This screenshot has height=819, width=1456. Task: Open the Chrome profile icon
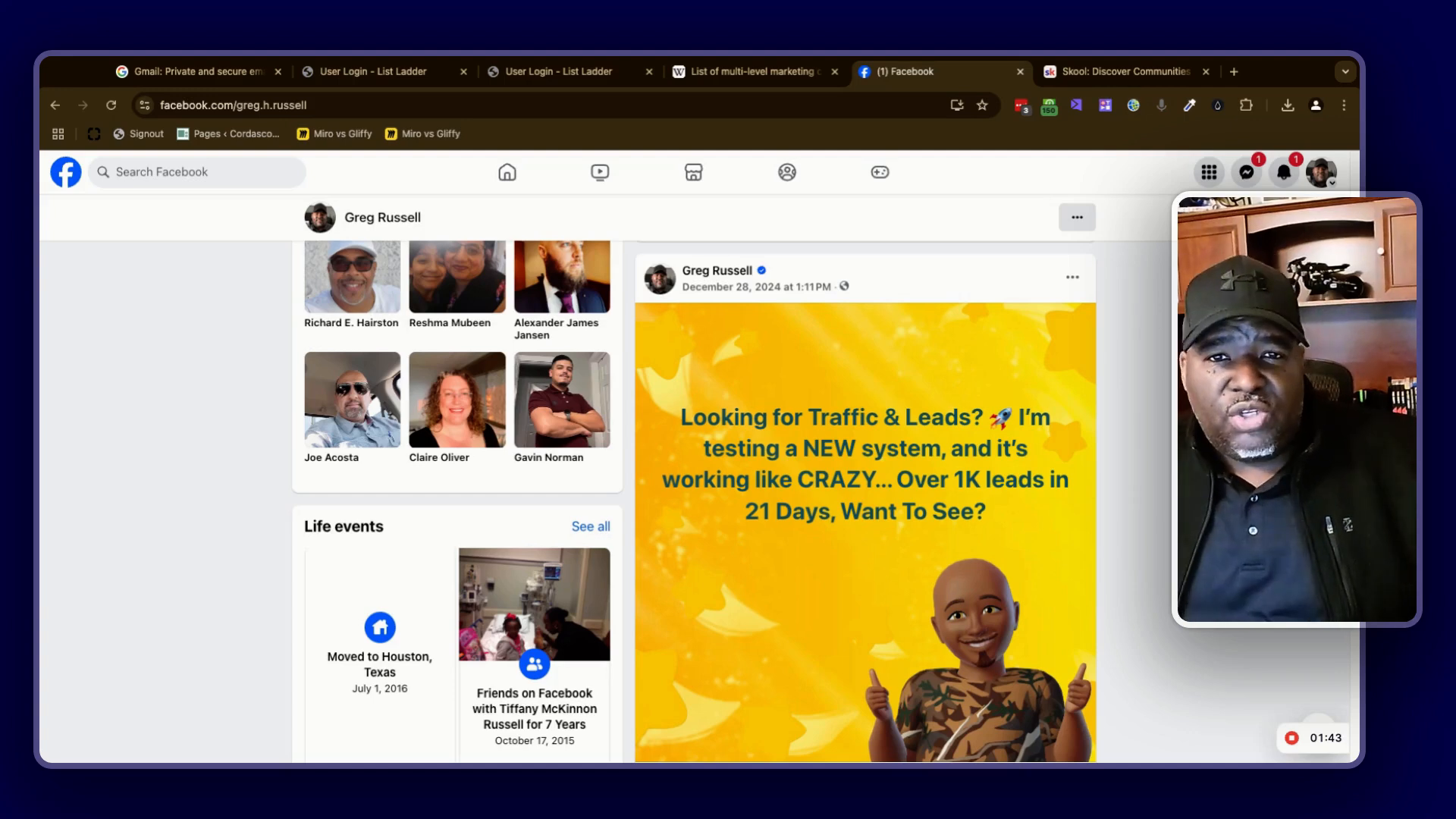1316,105
